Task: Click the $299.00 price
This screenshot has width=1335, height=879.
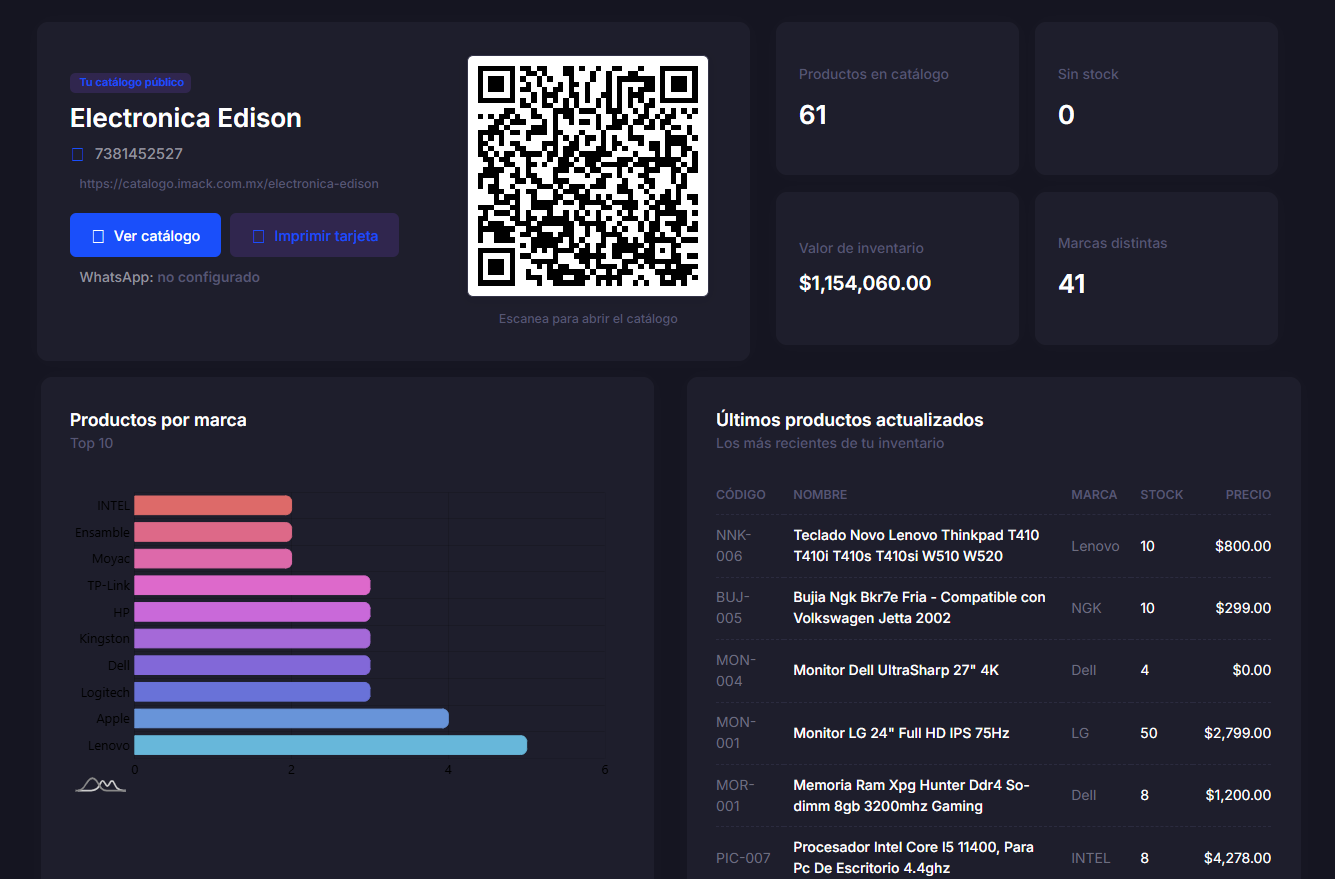Action: pos(1243,608)
